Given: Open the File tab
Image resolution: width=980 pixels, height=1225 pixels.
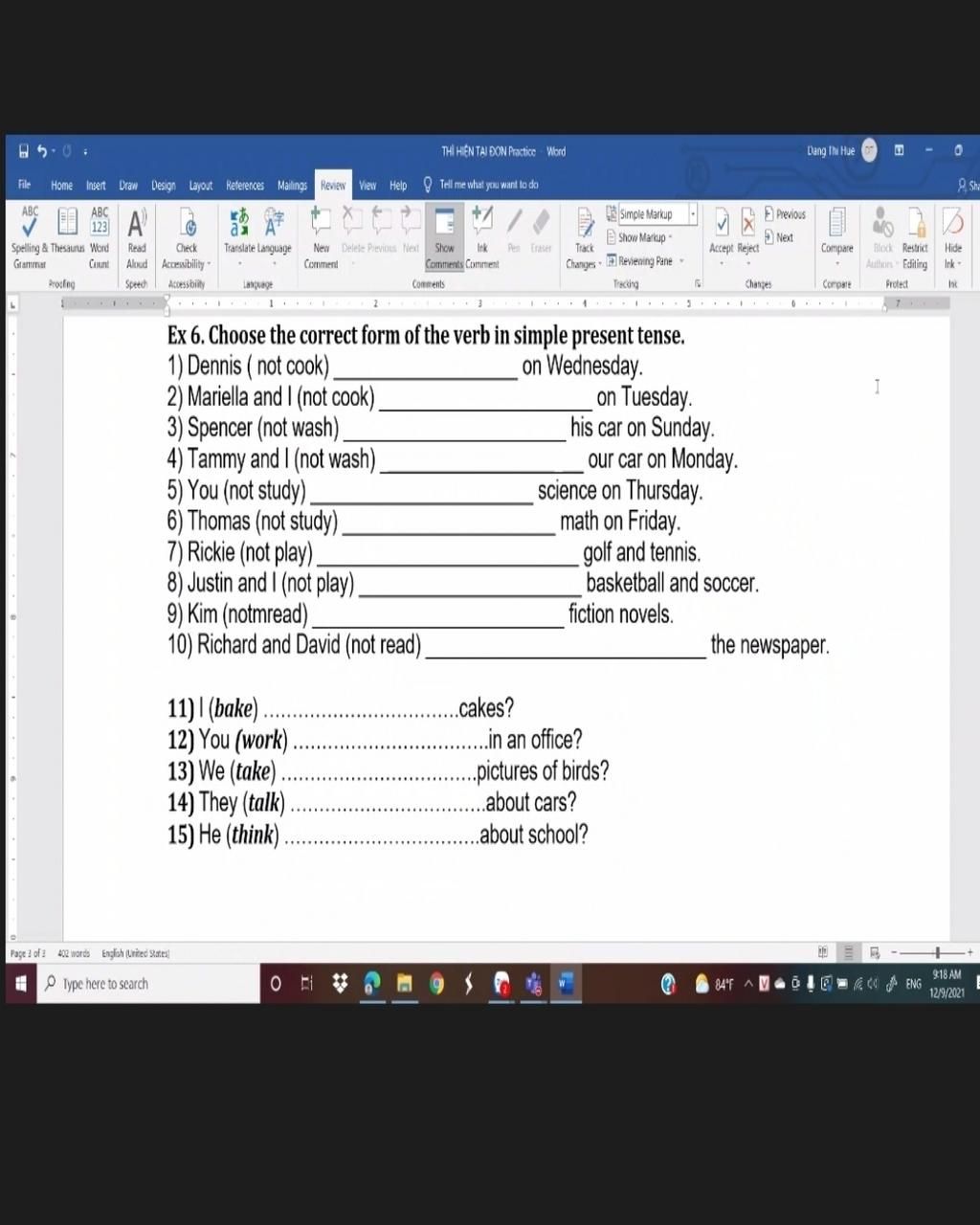Looking at the screenshot, I should point(25,185).
